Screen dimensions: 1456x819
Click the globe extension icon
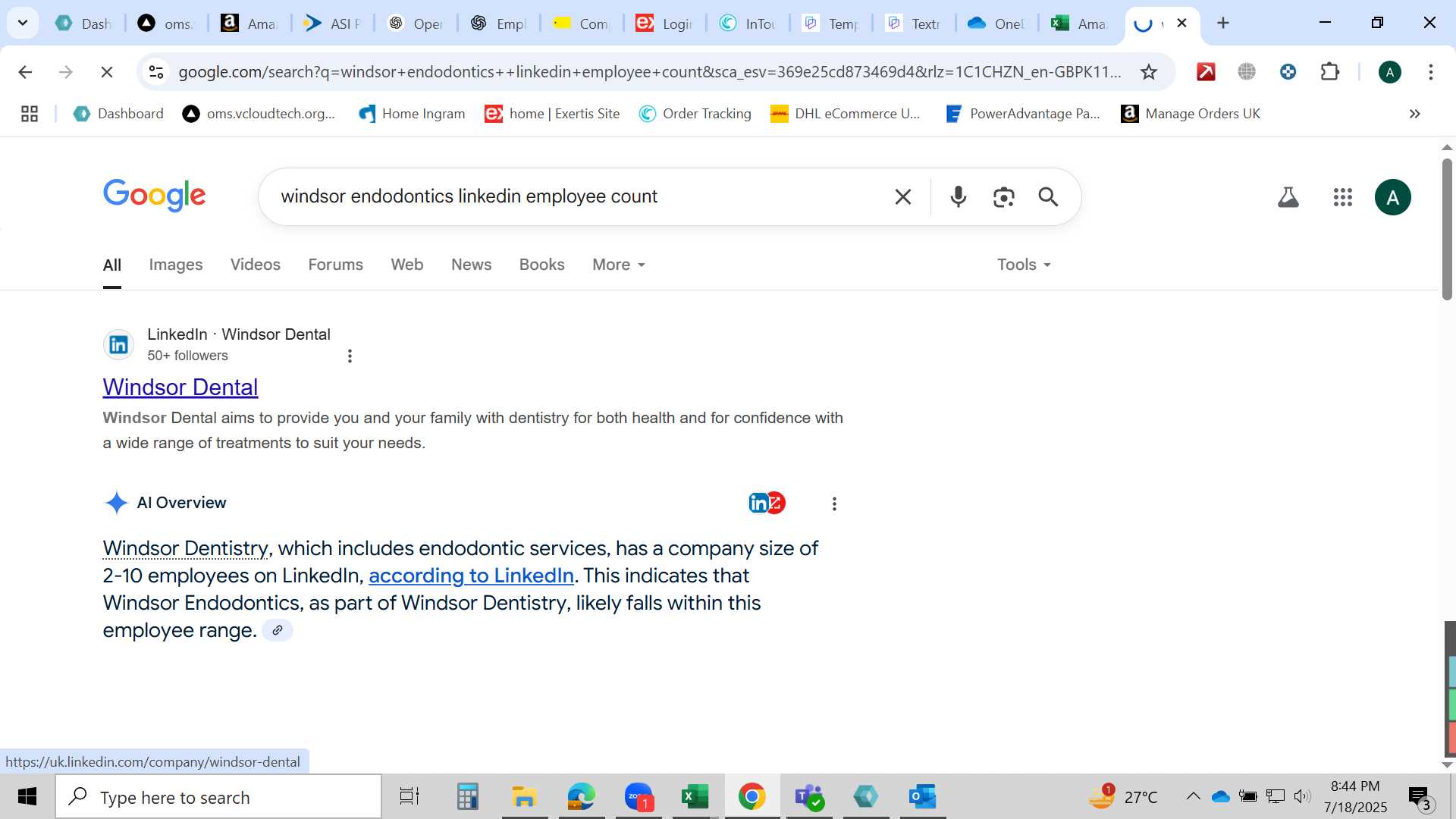click(x=1247, y=72)
